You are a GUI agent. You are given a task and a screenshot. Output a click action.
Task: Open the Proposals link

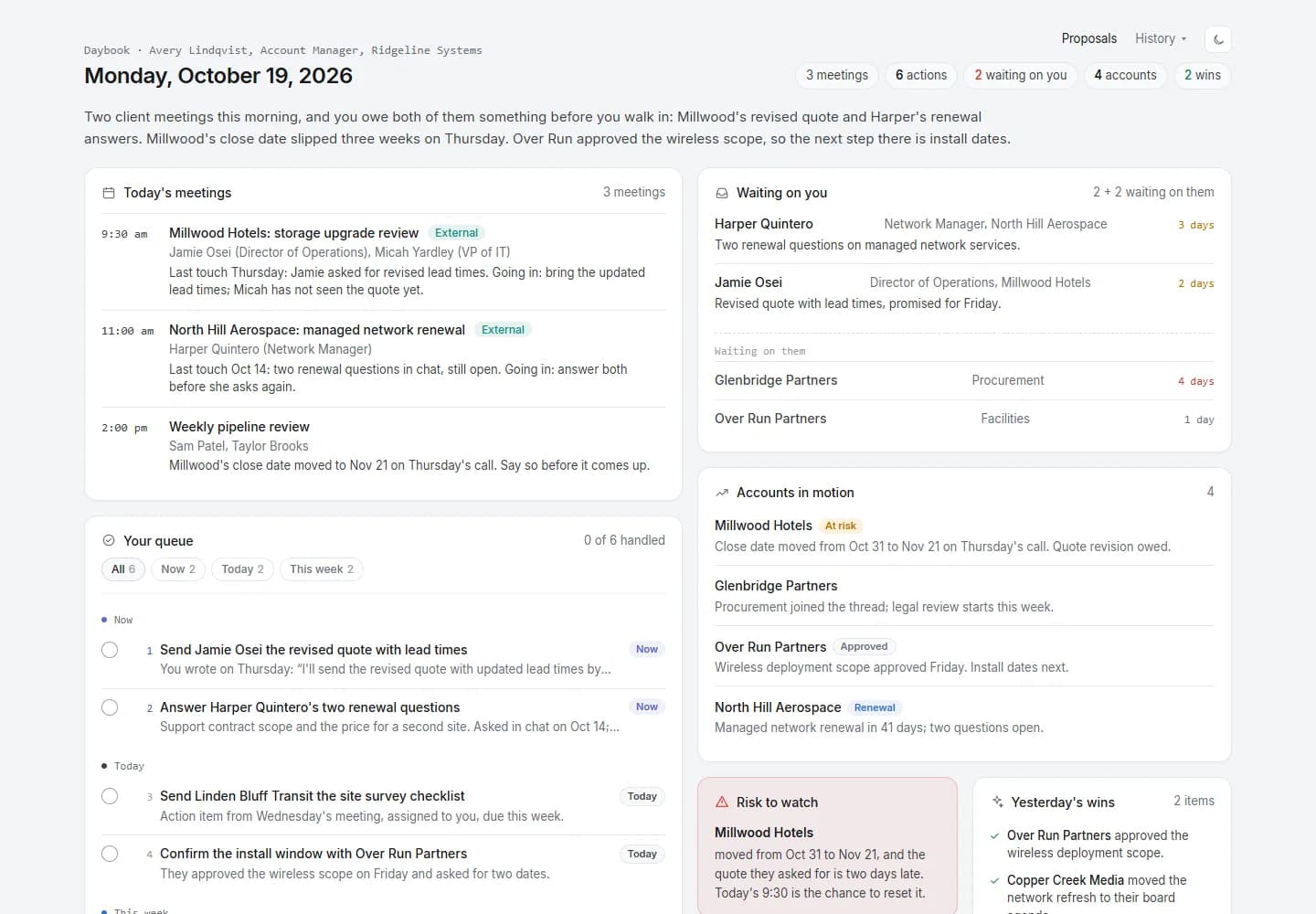click(1088, 38)
